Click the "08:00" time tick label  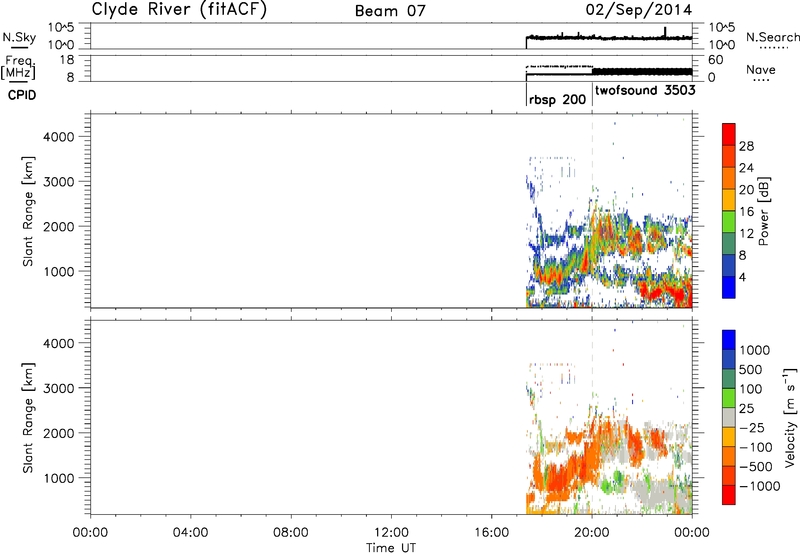291,533
